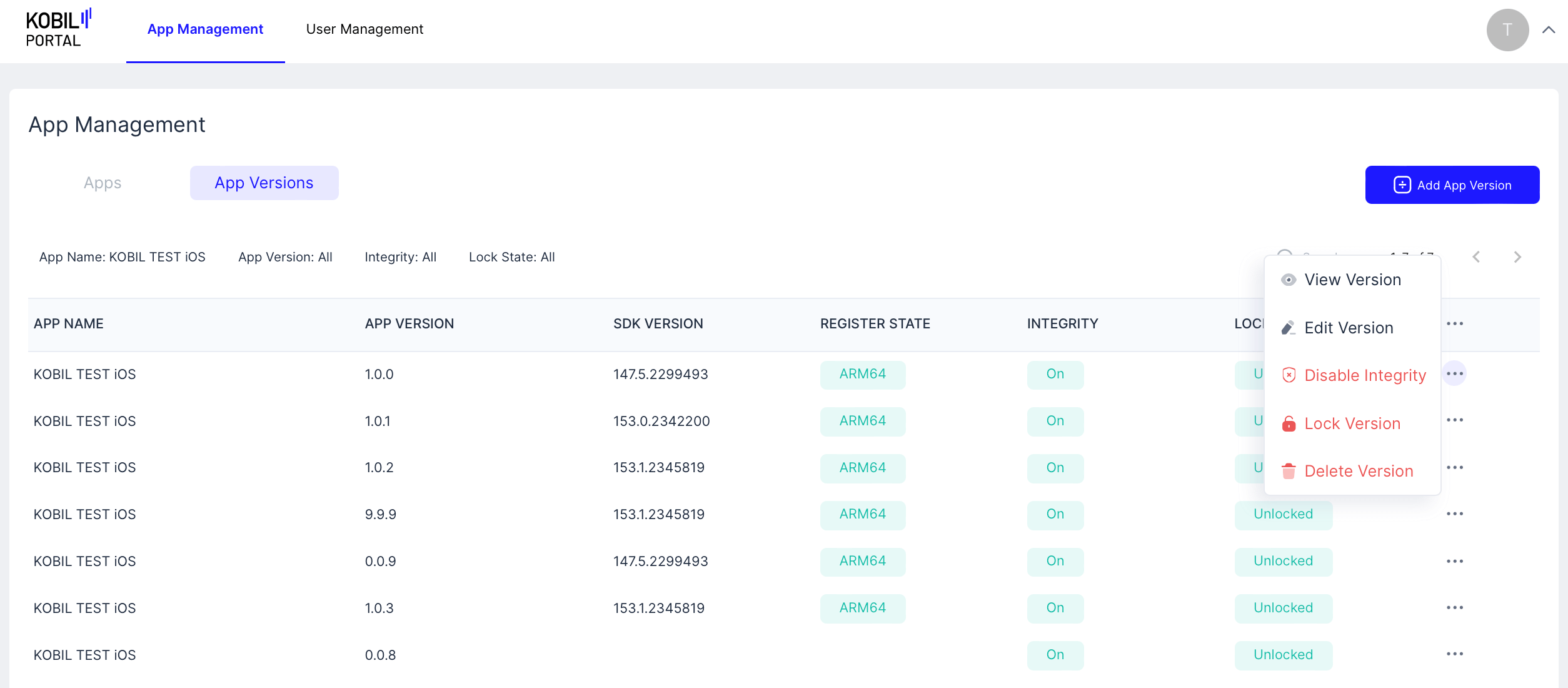Select Lock Version menu entry
Viewport: 1568px width, 688px height.
pyautogui.click(x=1352, y=423)
